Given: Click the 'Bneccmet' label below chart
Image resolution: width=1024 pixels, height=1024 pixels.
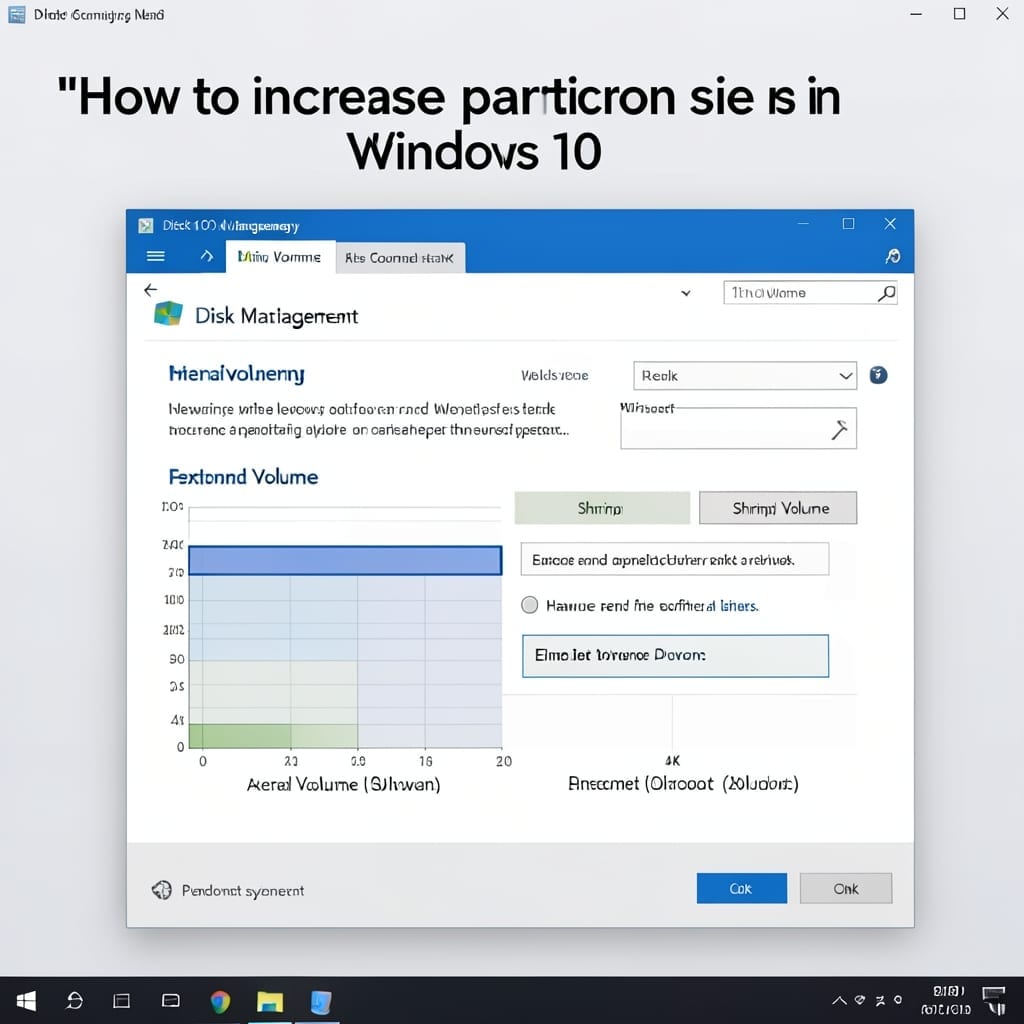Looking at the screenshot, I should [x=683, y=783].
